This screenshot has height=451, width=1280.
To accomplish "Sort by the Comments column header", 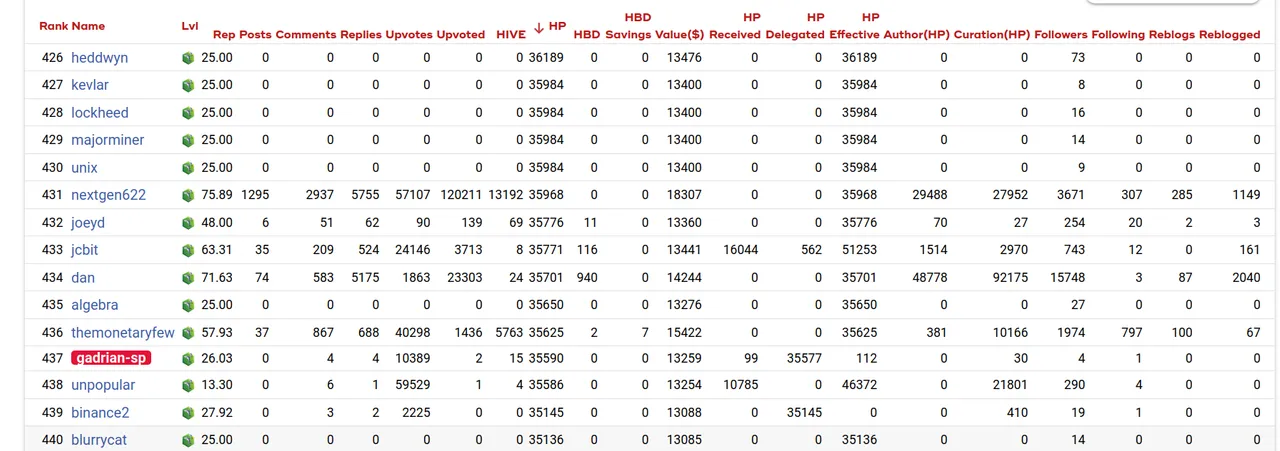I will click(306, 34).
